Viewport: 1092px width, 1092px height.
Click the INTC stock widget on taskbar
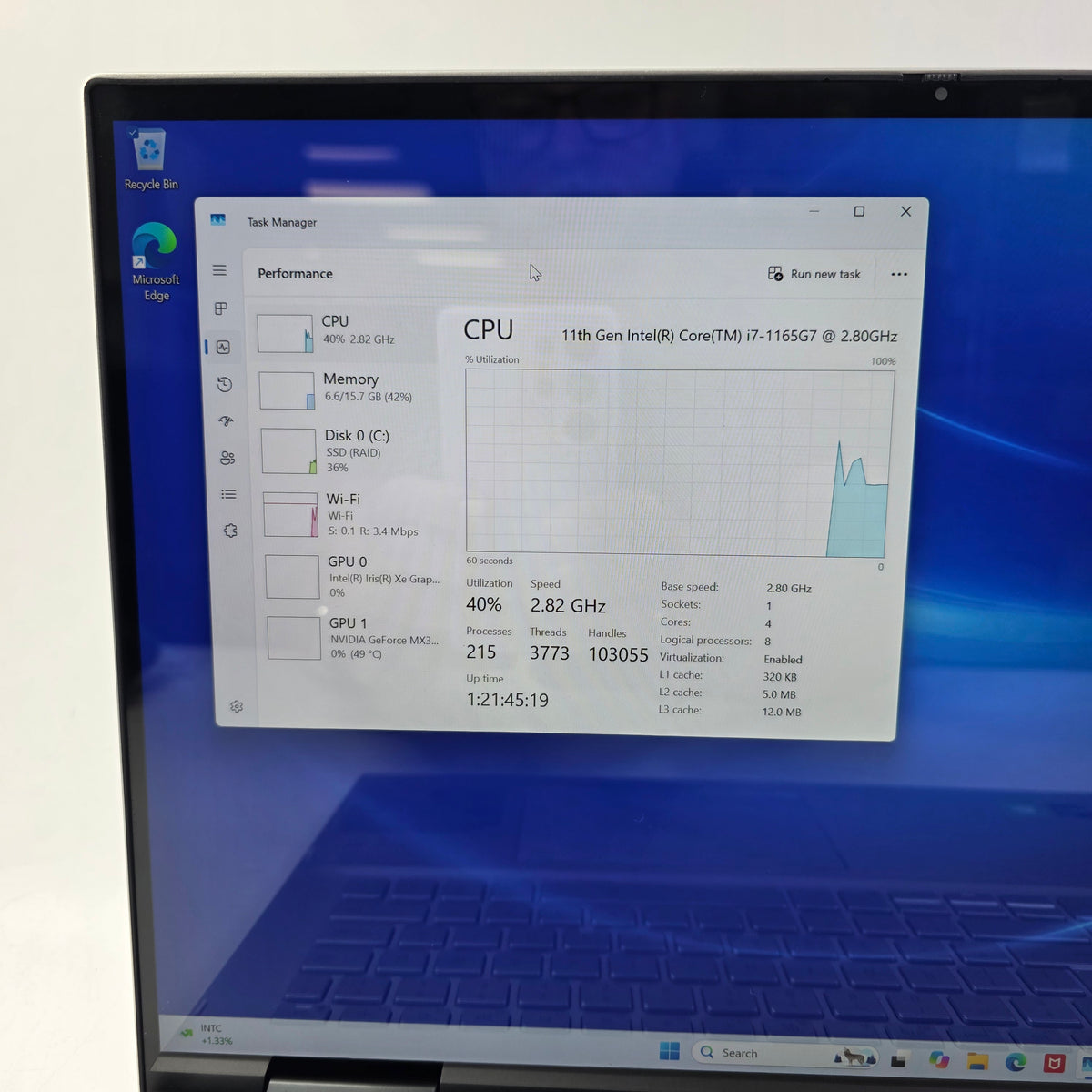208,1035
